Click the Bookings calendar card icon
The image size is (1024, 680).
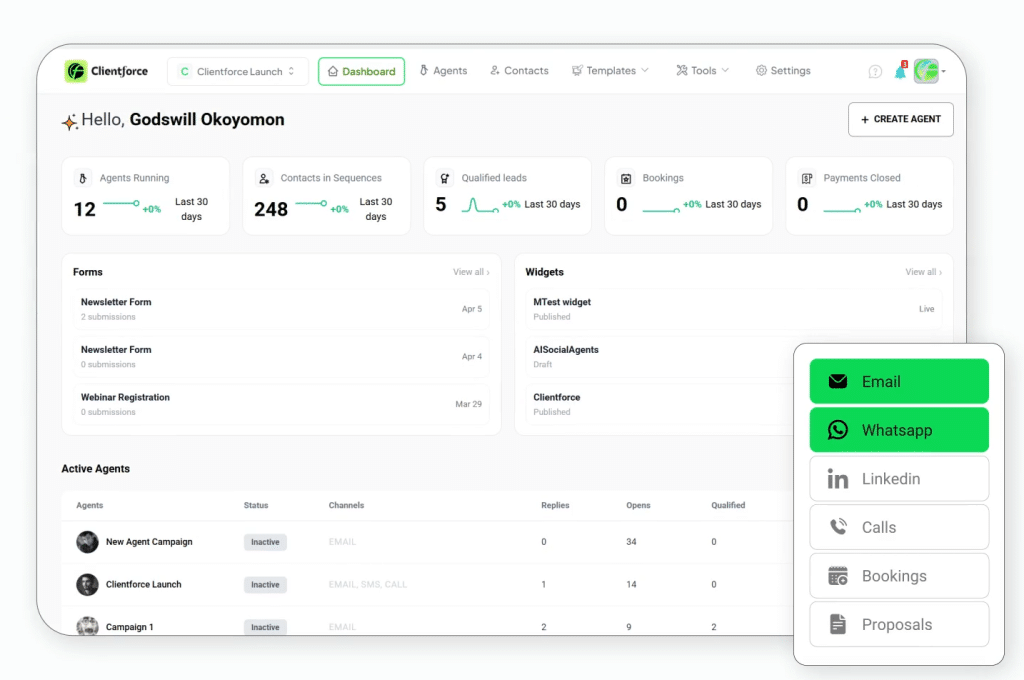point(626,179)
